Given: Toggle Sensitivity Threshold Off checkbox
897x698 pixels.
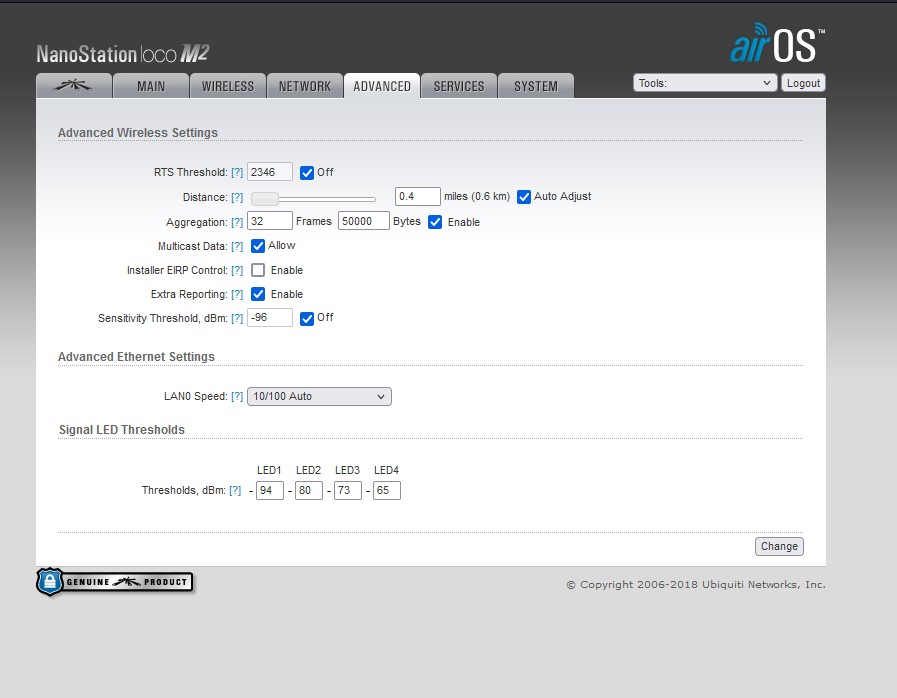Looking at the screenshot, I should coord(307,319).
